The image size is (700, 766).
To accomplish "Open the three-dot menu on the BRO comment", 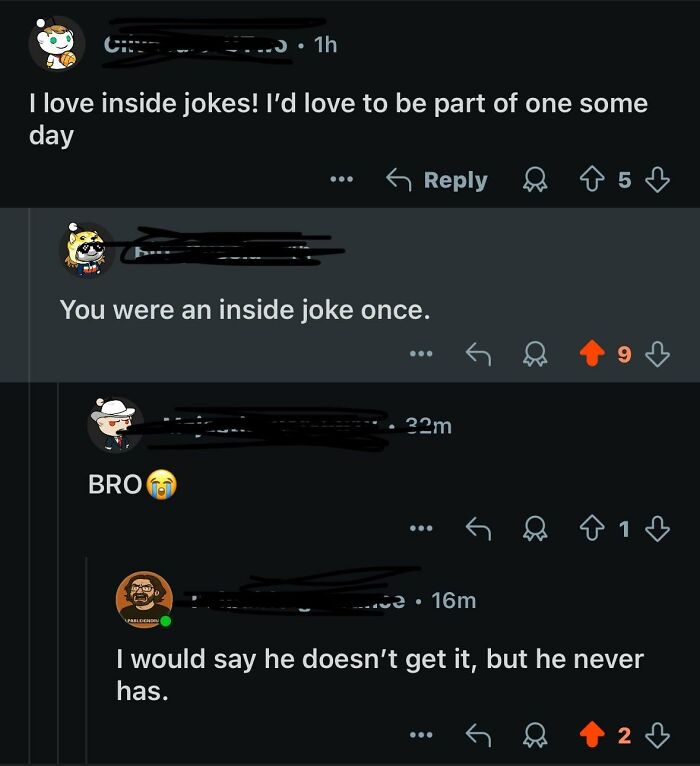I will click(421, 528).
